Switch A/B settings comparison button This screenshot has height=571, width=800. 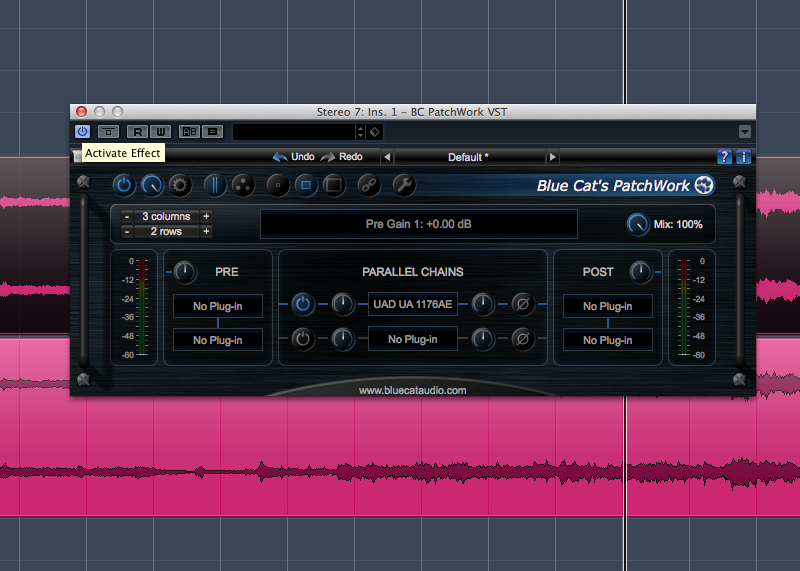pos(189,132)
